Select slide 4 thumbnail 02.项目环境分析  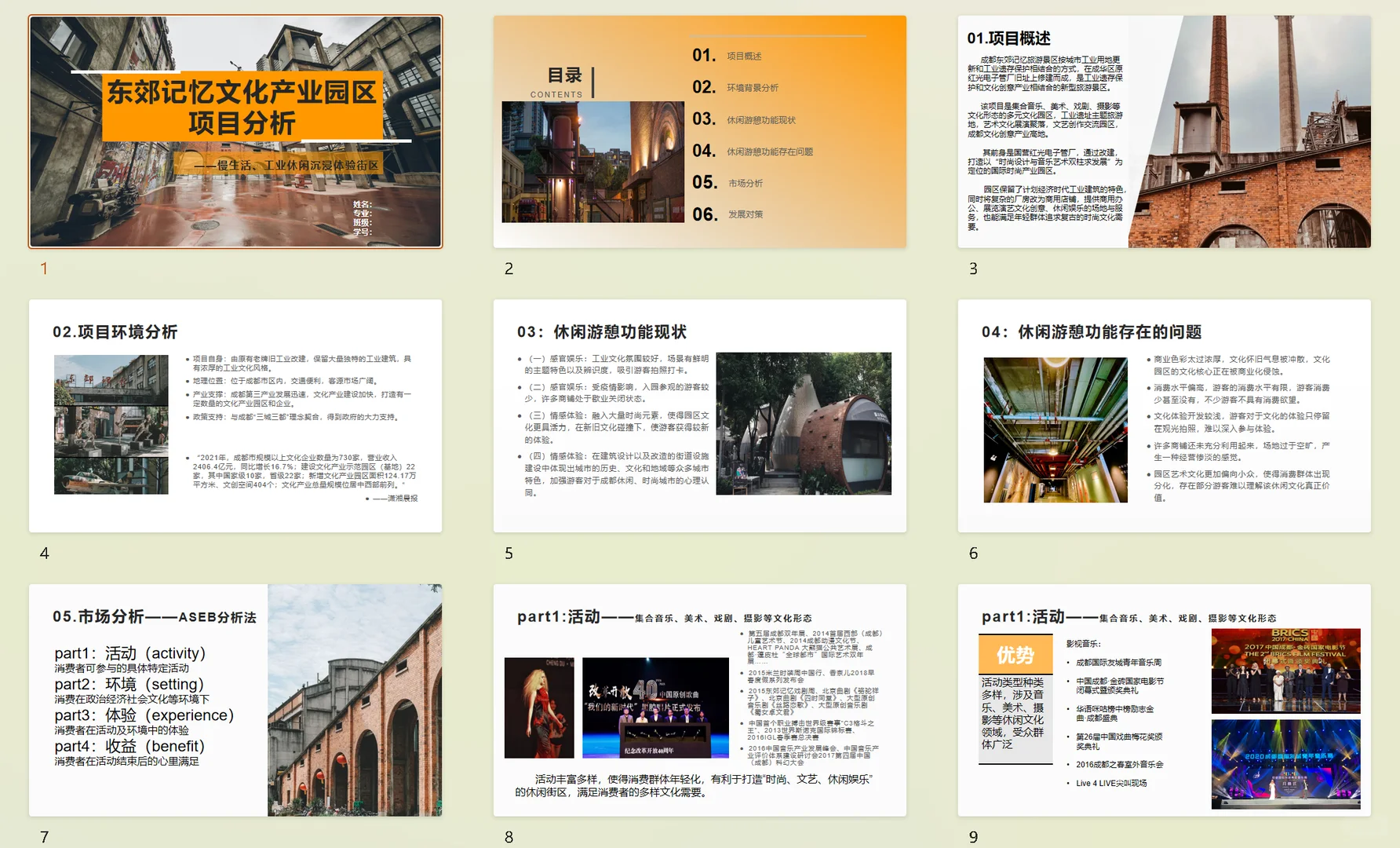coord(235,416)
